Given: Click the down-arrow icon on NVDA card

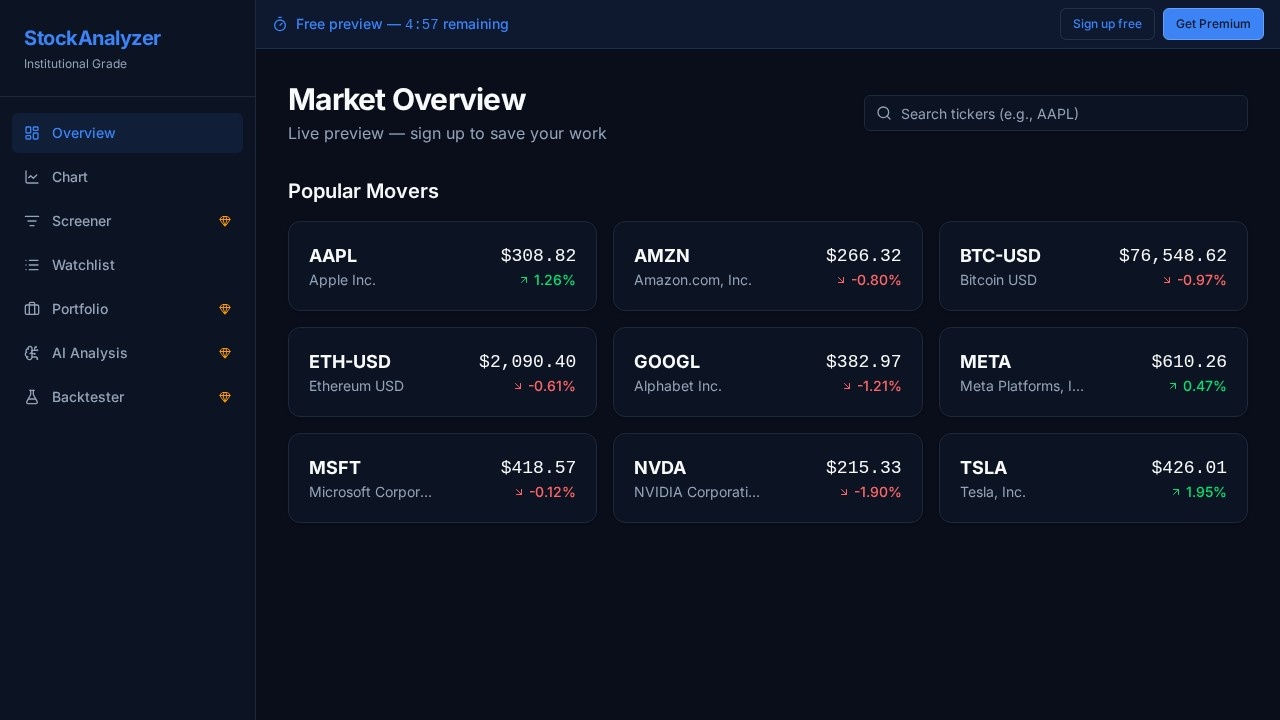Looking at the screenshot, I should tap(844, 492).
